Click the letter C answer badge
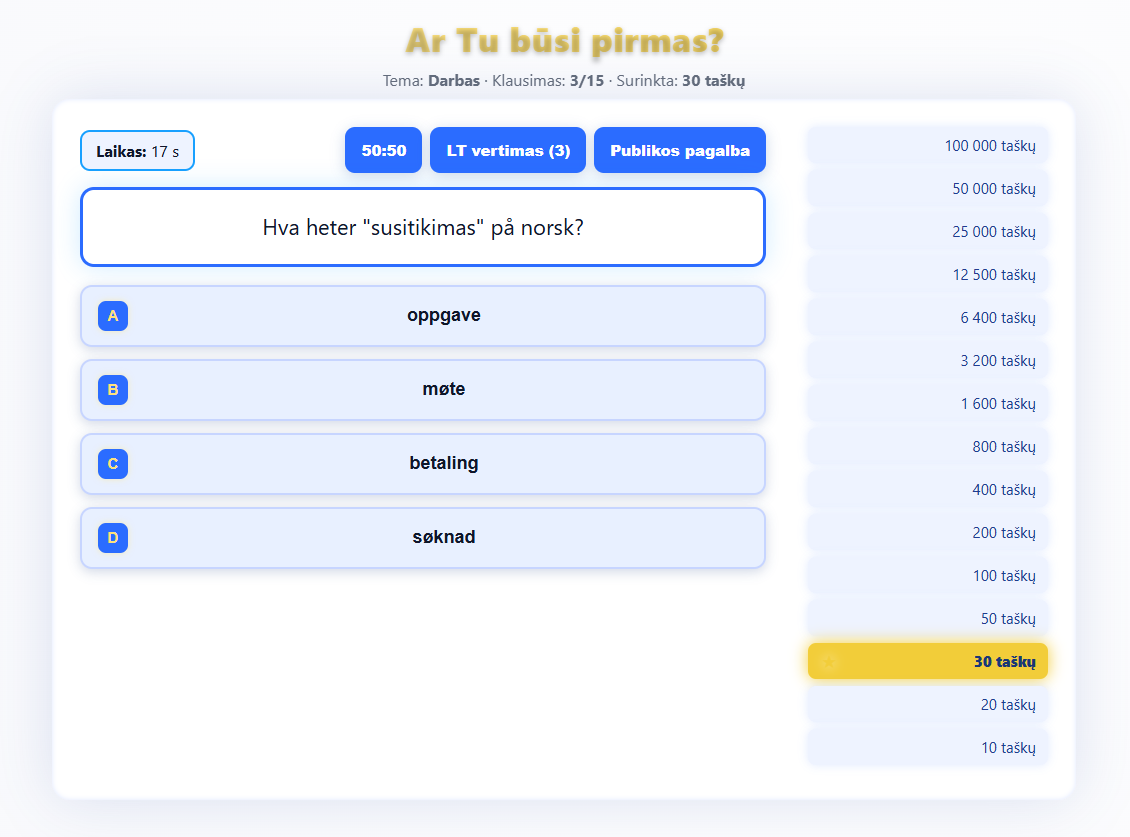 pos(113,464)
